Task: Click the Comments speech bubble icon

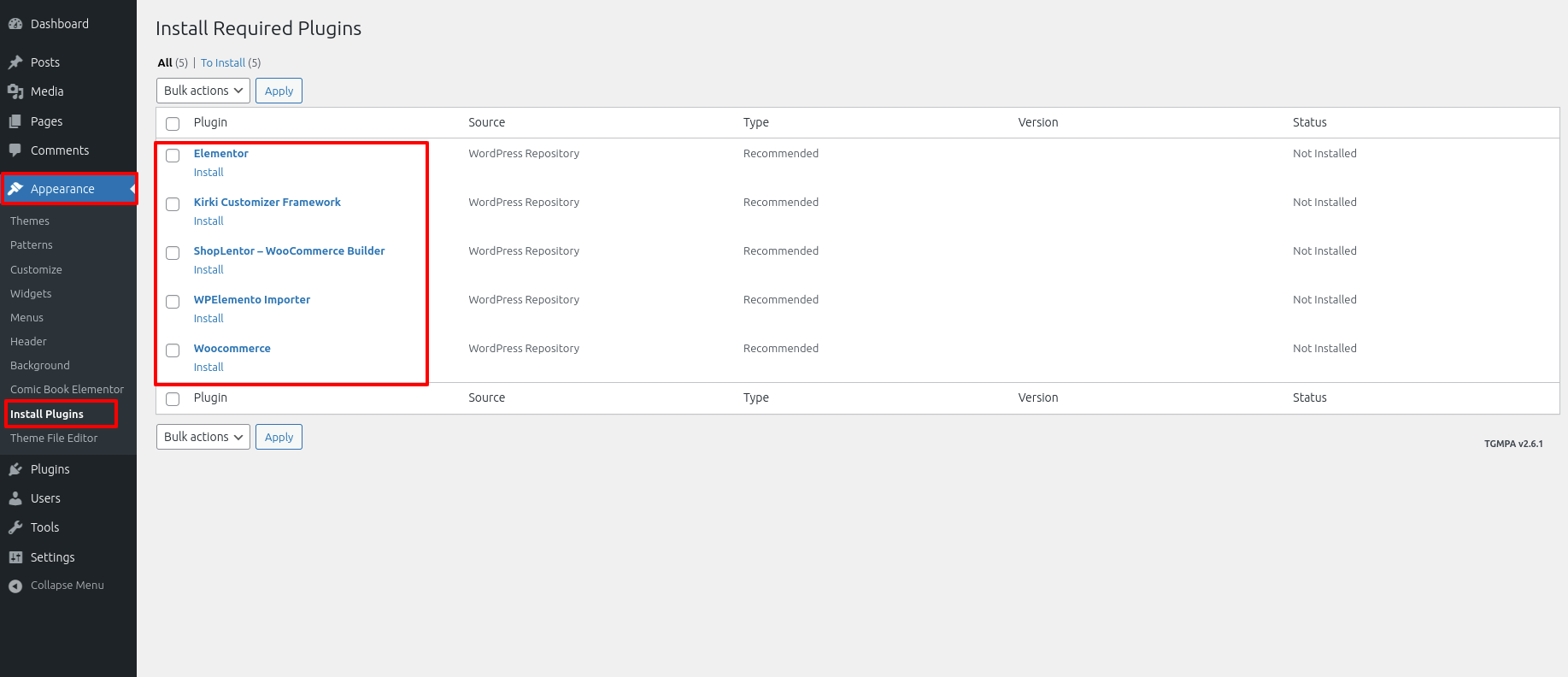Action: pyautogui.click(x=15, y=150)
